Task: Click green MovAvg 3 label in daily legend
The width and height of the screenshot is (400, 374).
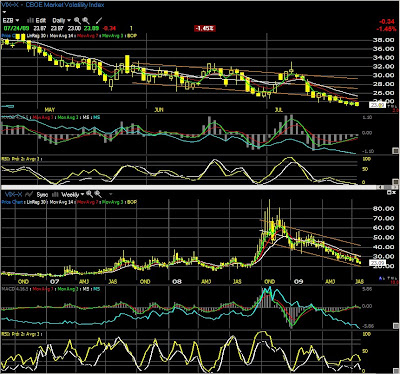Action: point(113,35)
